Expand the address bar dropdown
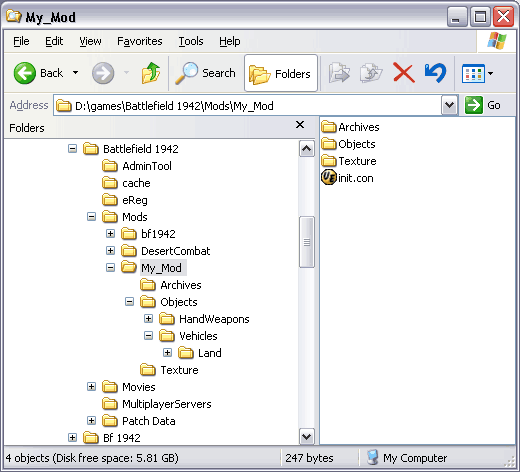Viewport: 520px width, 472px height. (x=449, y=105)
